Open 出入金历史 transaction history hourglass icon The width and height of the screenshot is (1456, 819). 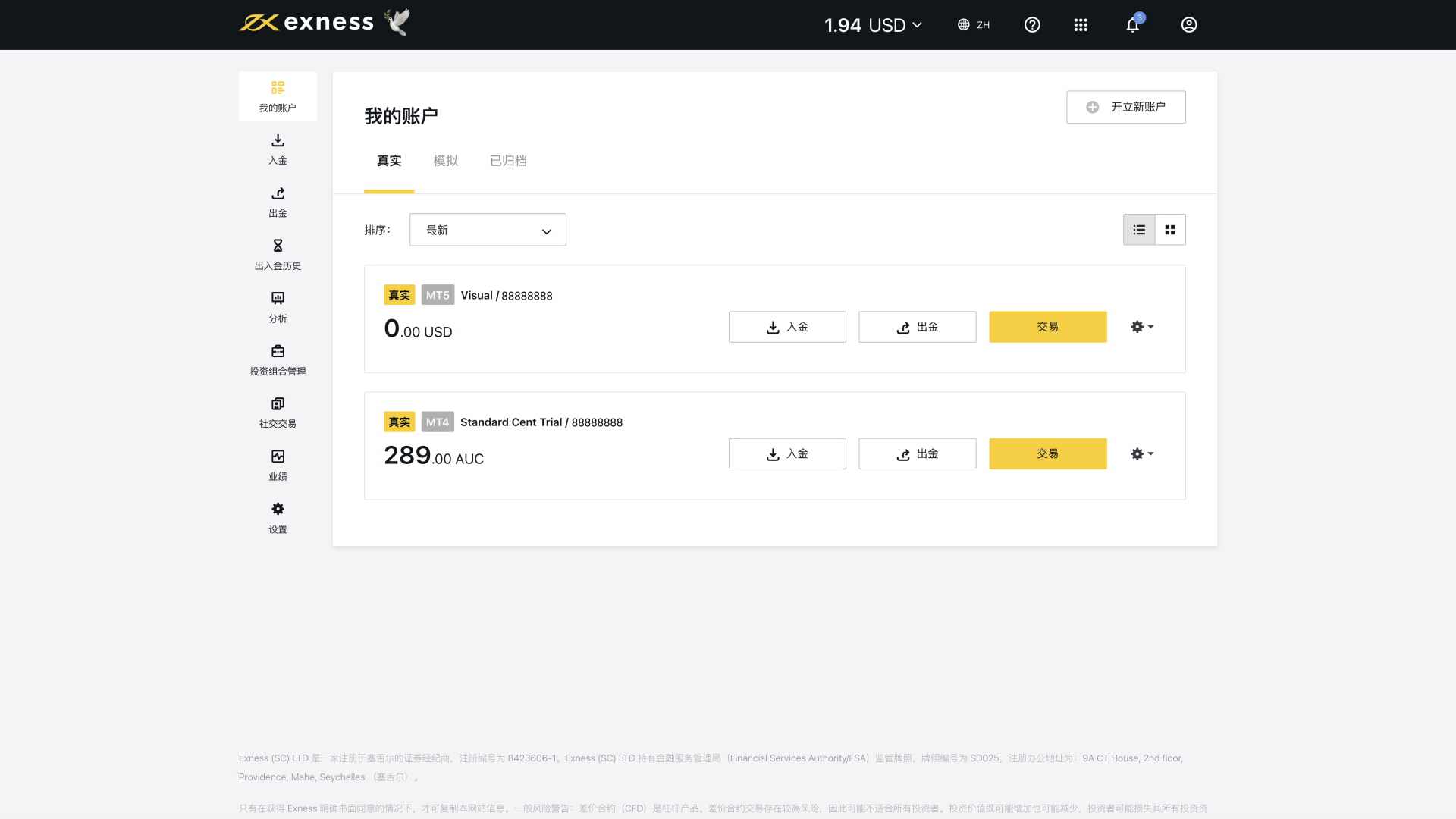point(278,246)
